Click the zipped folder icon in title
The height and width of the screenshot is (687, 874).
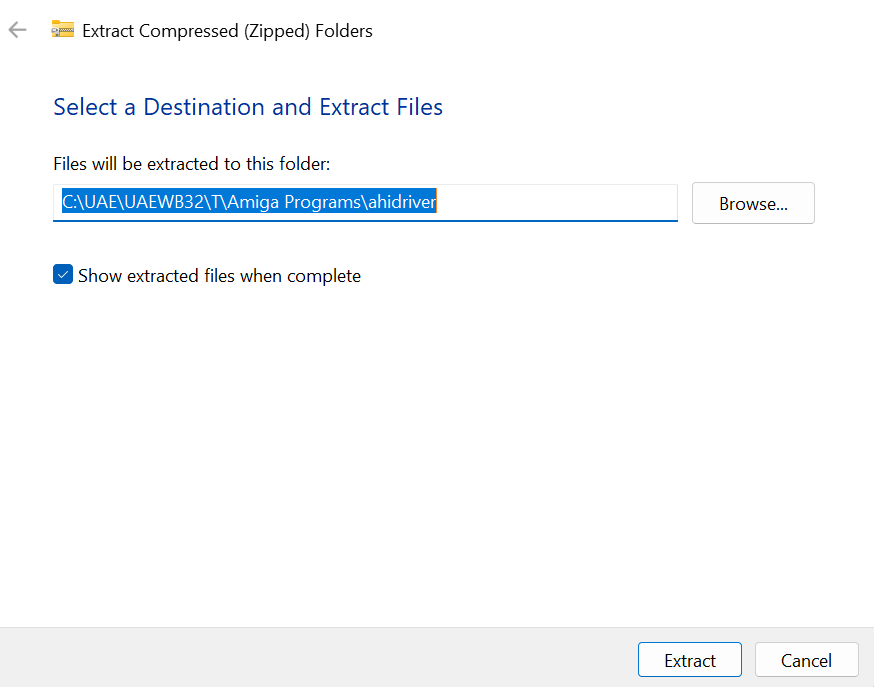[63, 30]
